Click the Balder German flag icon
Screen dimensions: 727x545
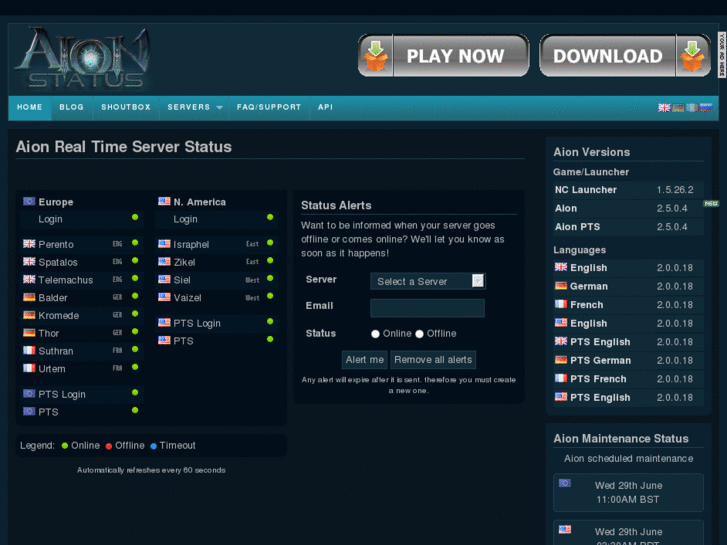29,297
